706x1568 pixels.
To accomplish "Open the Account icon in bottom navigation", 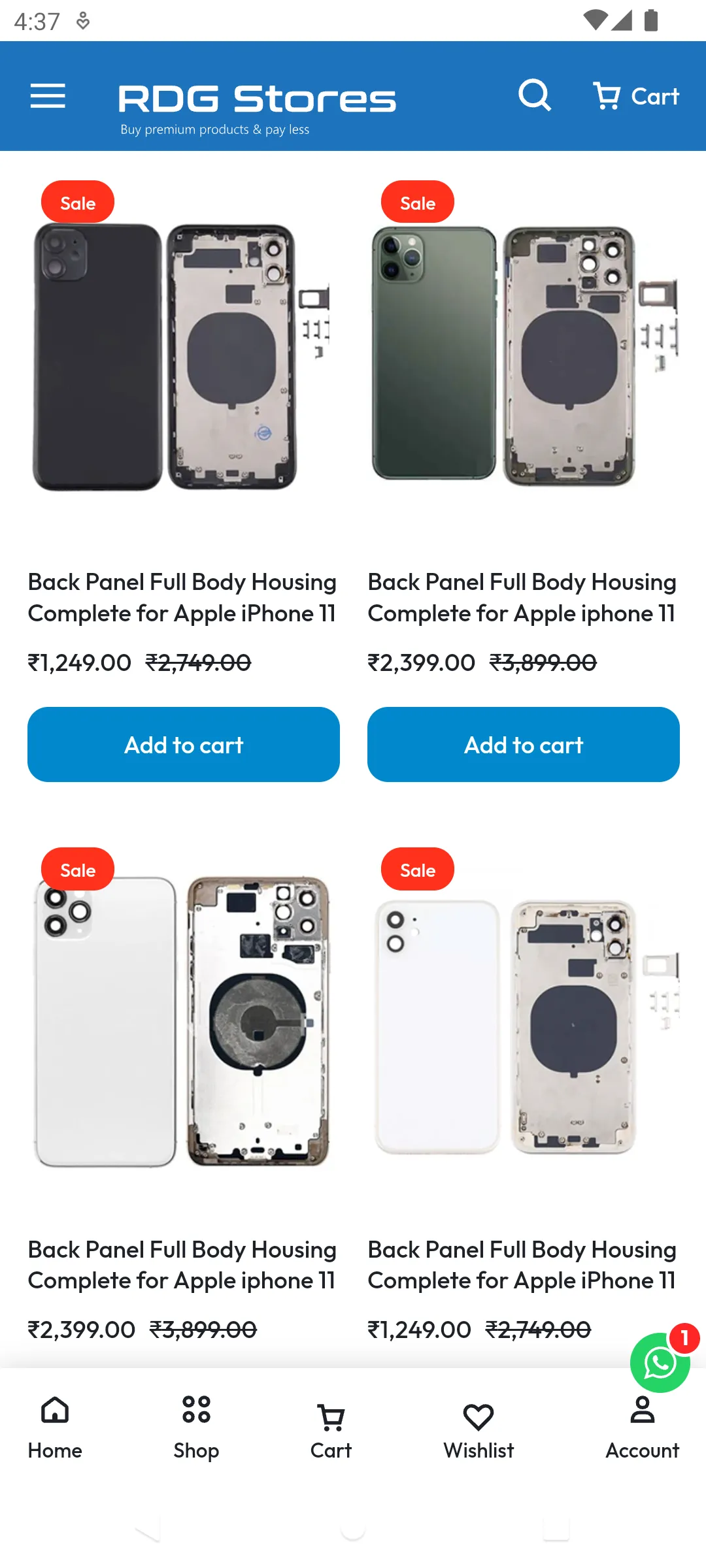I will (x=641, y=1431).
